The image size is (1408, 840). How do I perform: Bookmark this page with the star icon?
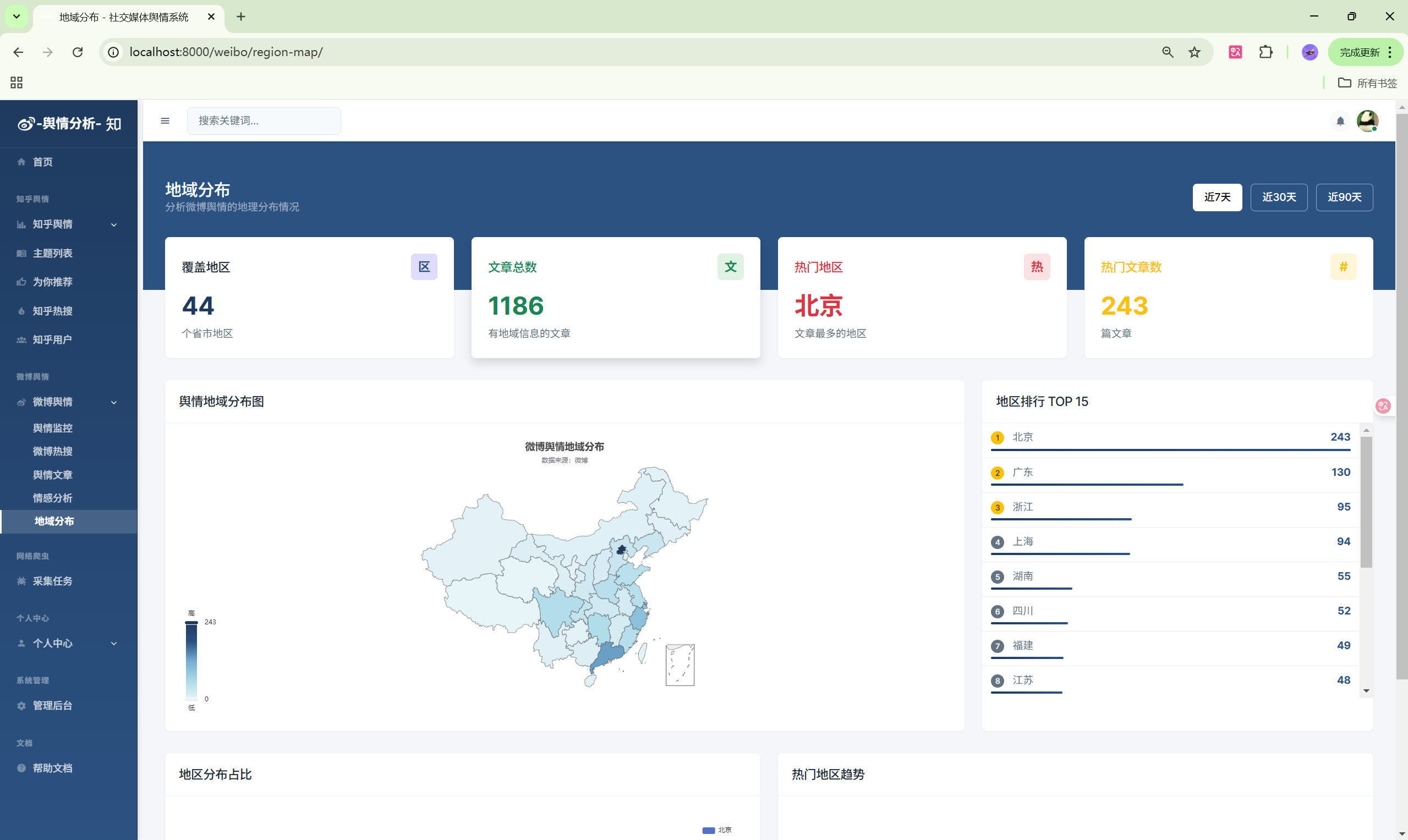click(1194, 52)
